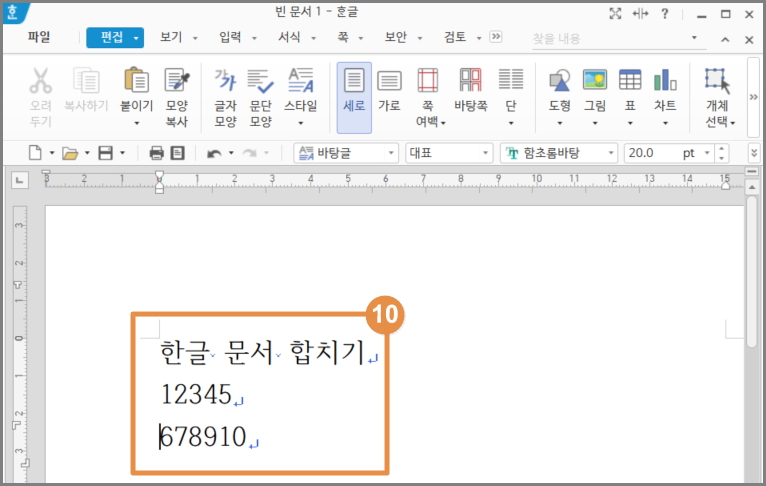The height and width of the screenshot is (486, 766).
Task: Insert a 표 table
Action: pyautogui.click(x=630, y=89)
